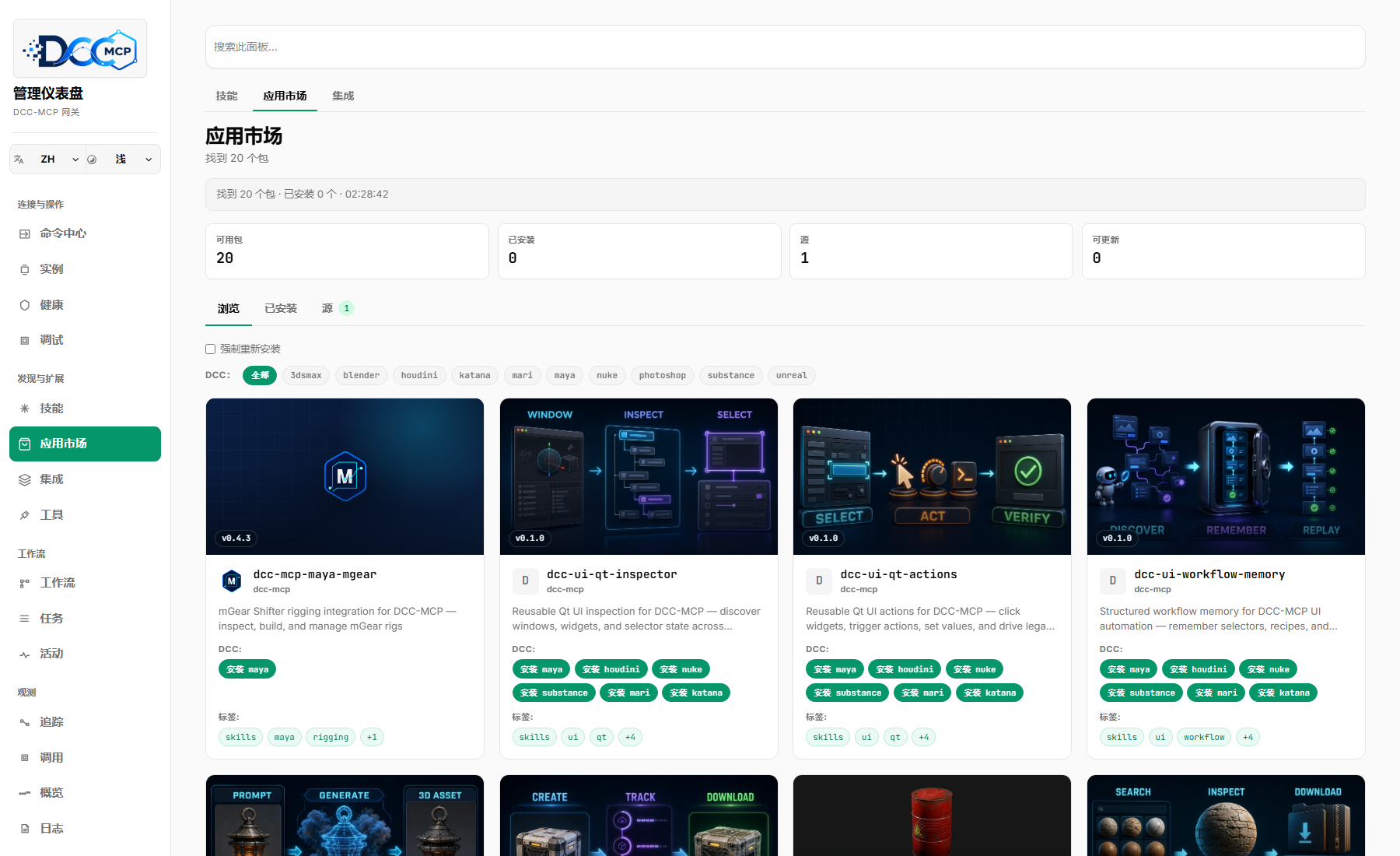Click the mGear M icon beside dcc-mcp-maya-mgear

pyautogui.click(x=232, y=581)
